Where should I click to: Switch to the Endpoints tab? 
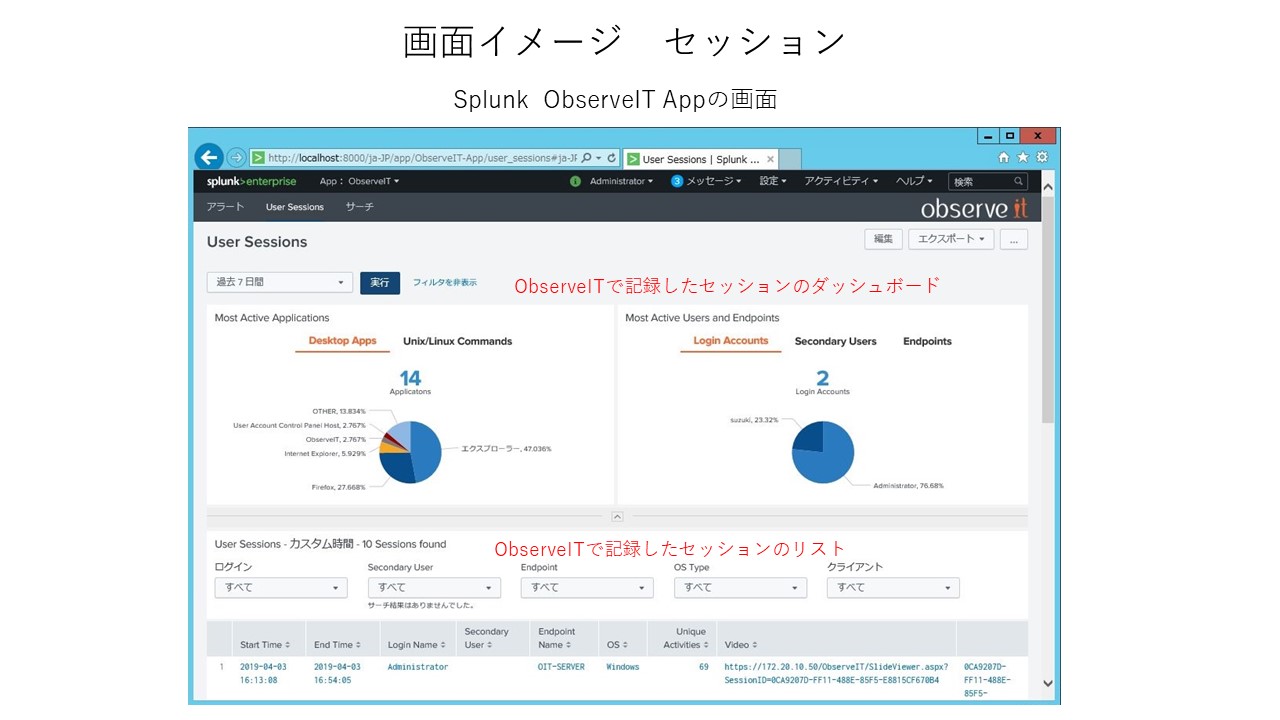pos(927,341)
